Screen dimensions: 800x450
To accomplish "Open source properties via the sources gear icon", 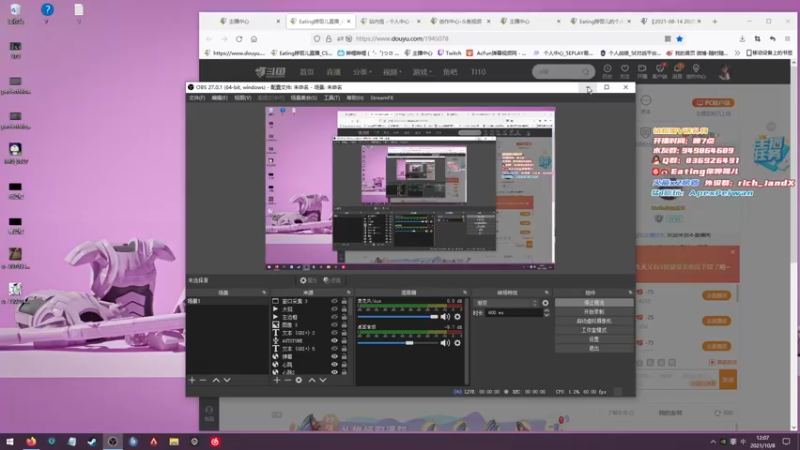I will coord(299,380).
